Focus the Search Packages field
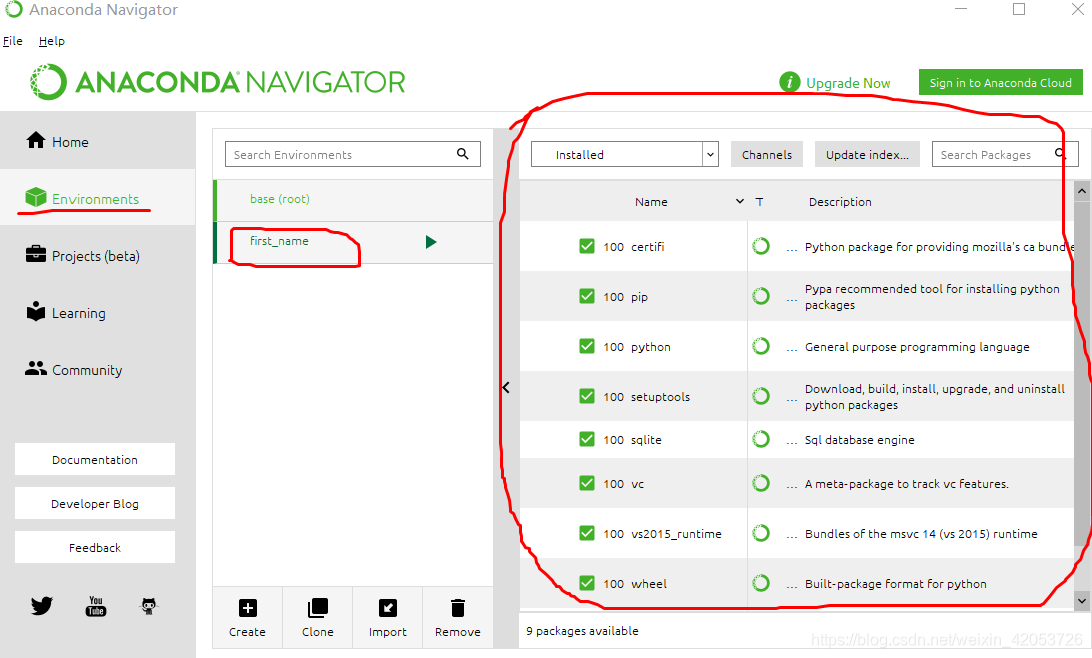 point(1005,154)
